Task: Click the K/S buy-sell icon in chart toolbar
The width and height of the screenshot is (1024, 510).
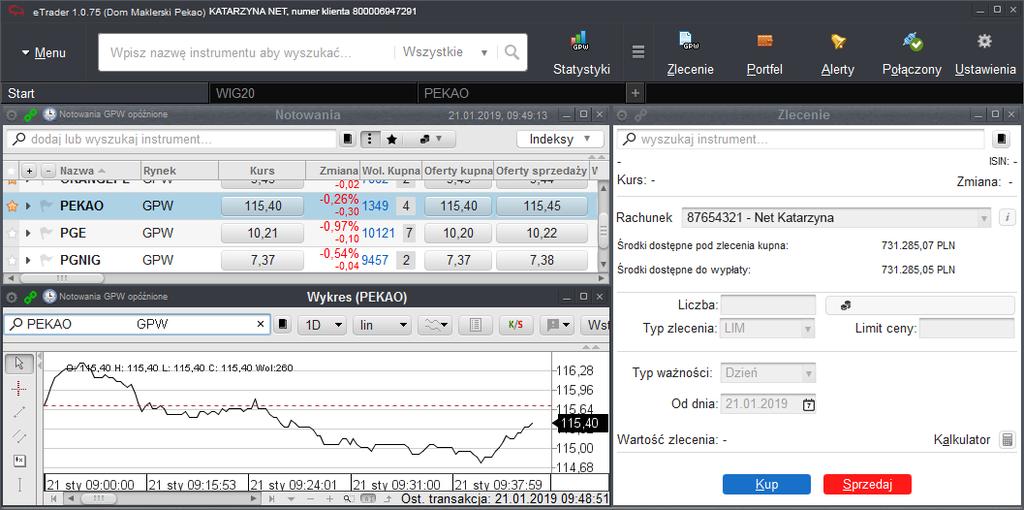Action: [x=516, y=325]
